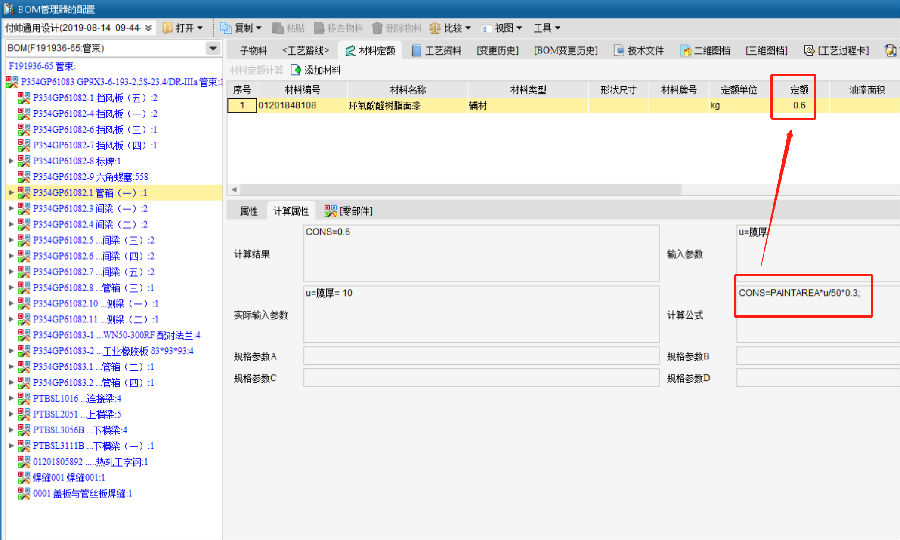Open the 付帅通用设计 version dropdown
Screen dimensions: 900x540
pyautogui.click(x=149, y=28)
